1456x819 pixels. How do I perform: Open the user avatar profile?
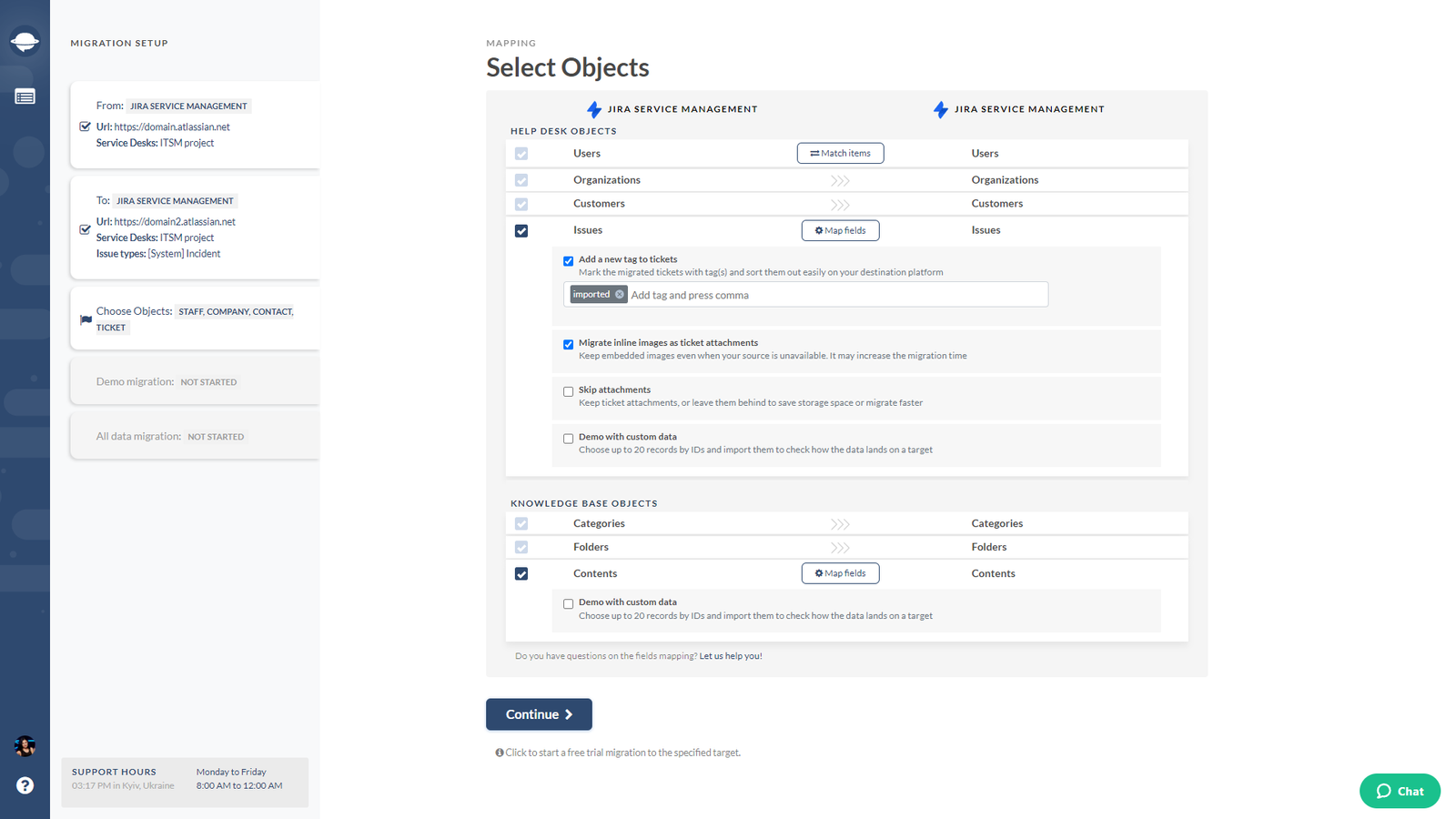(x=25, y=746)
